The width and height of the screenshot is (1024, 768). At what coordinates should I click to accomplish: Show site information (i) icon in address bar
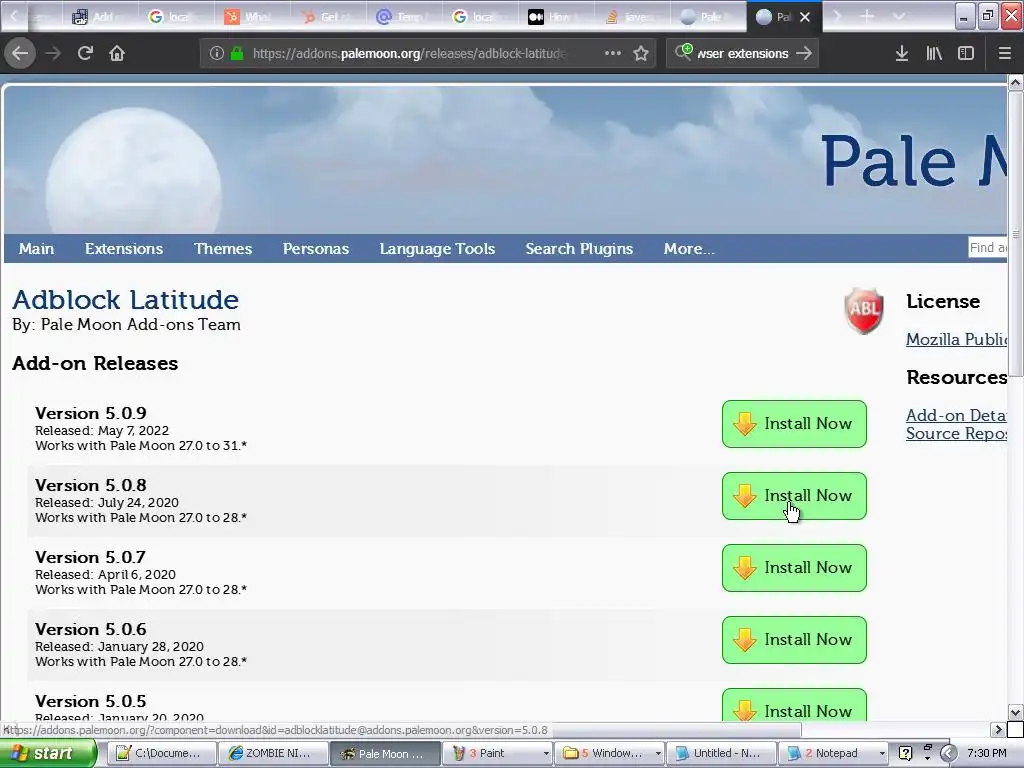[216, 54]
